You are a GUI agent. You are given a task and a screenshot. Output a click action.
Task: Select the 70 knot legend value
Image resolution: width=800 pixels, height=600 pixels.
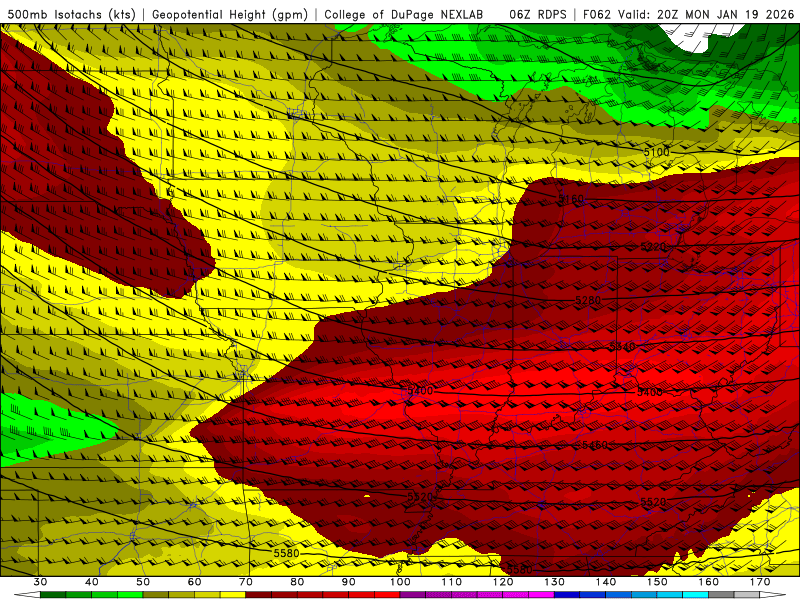246,582
